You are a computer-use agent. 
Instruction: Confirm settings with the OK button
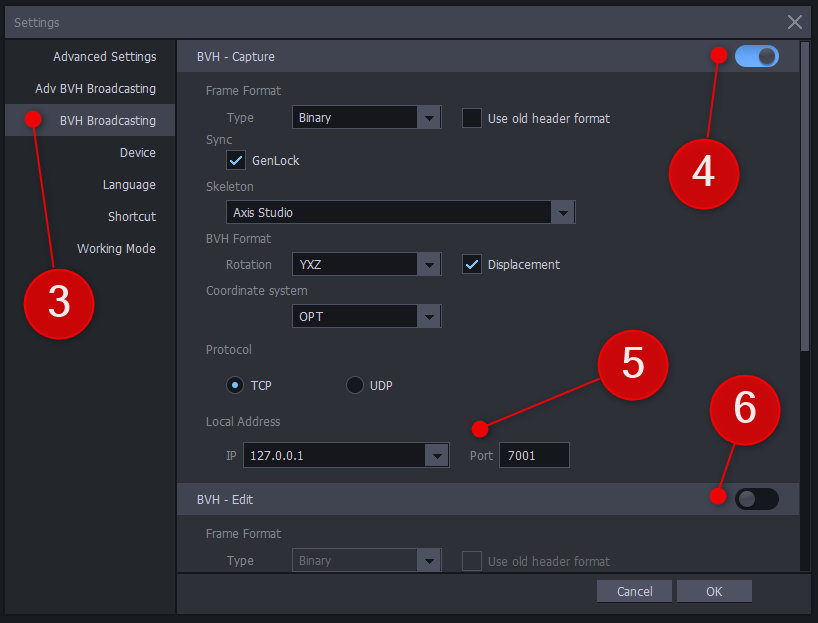714,591
